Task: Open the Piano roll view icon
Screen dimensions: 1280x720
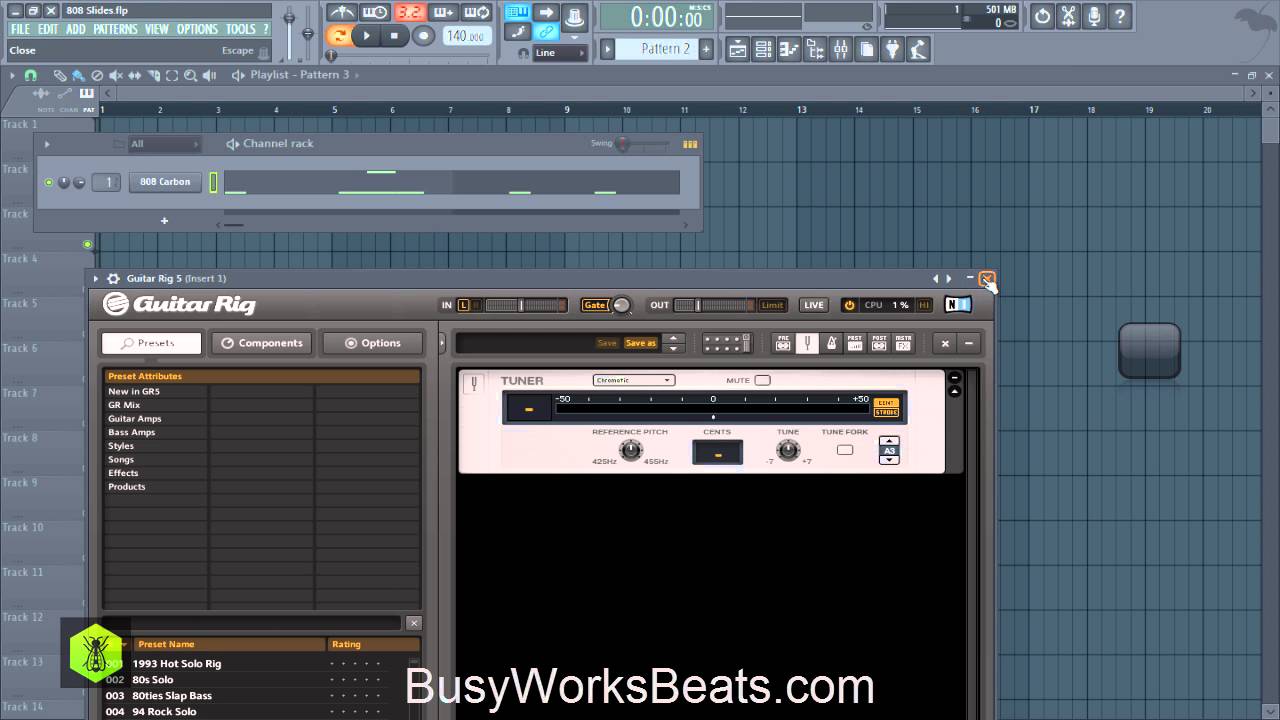Action: coord(790,49)
